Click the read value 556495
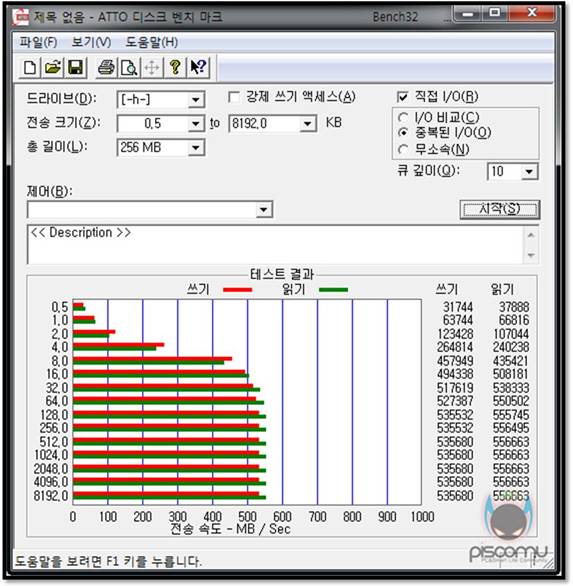Viewport: 573px width, 586px height. tap(511, 428)
